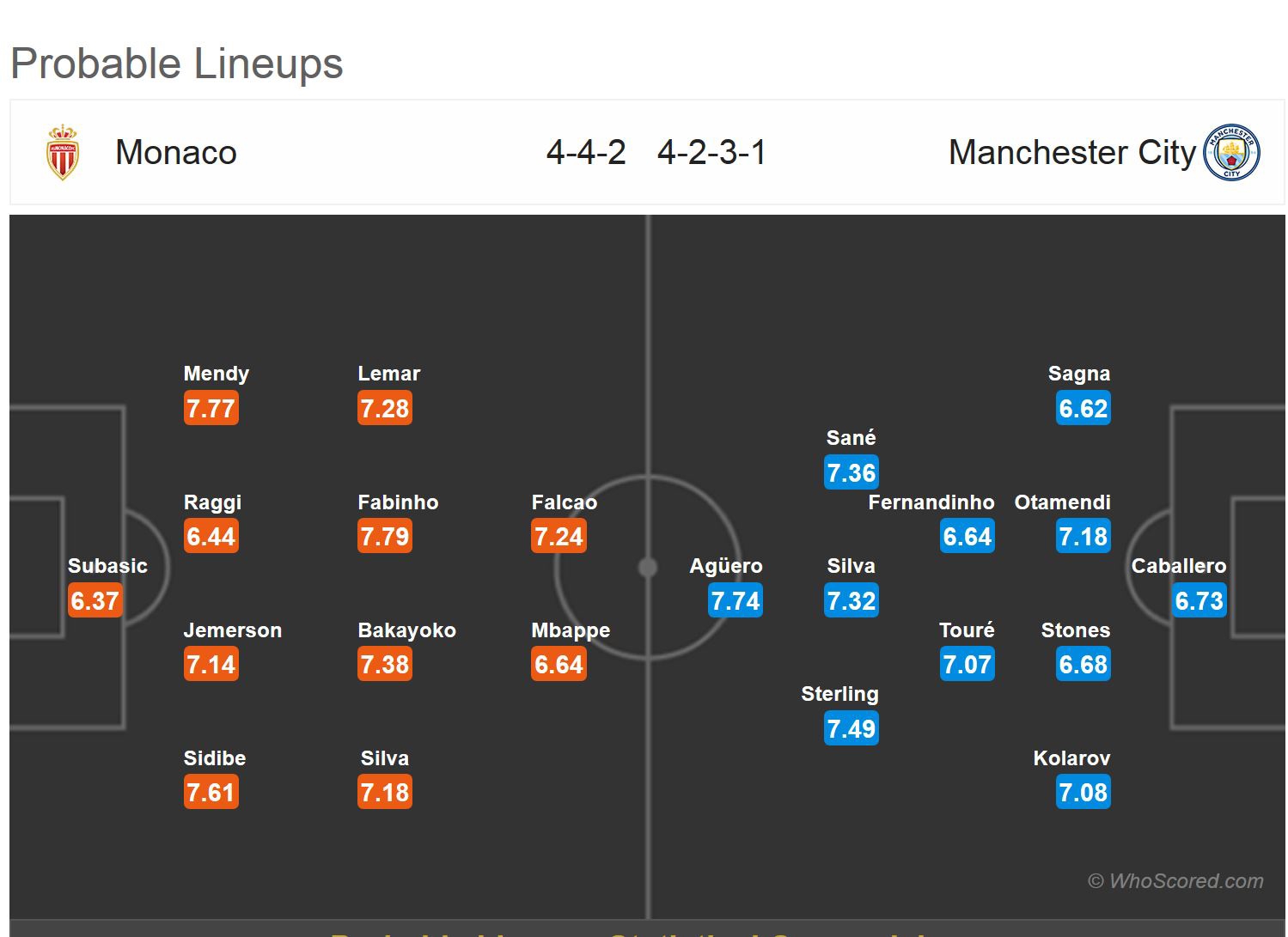
Task: Click the Monaco club crest icon
Action: 62,152
